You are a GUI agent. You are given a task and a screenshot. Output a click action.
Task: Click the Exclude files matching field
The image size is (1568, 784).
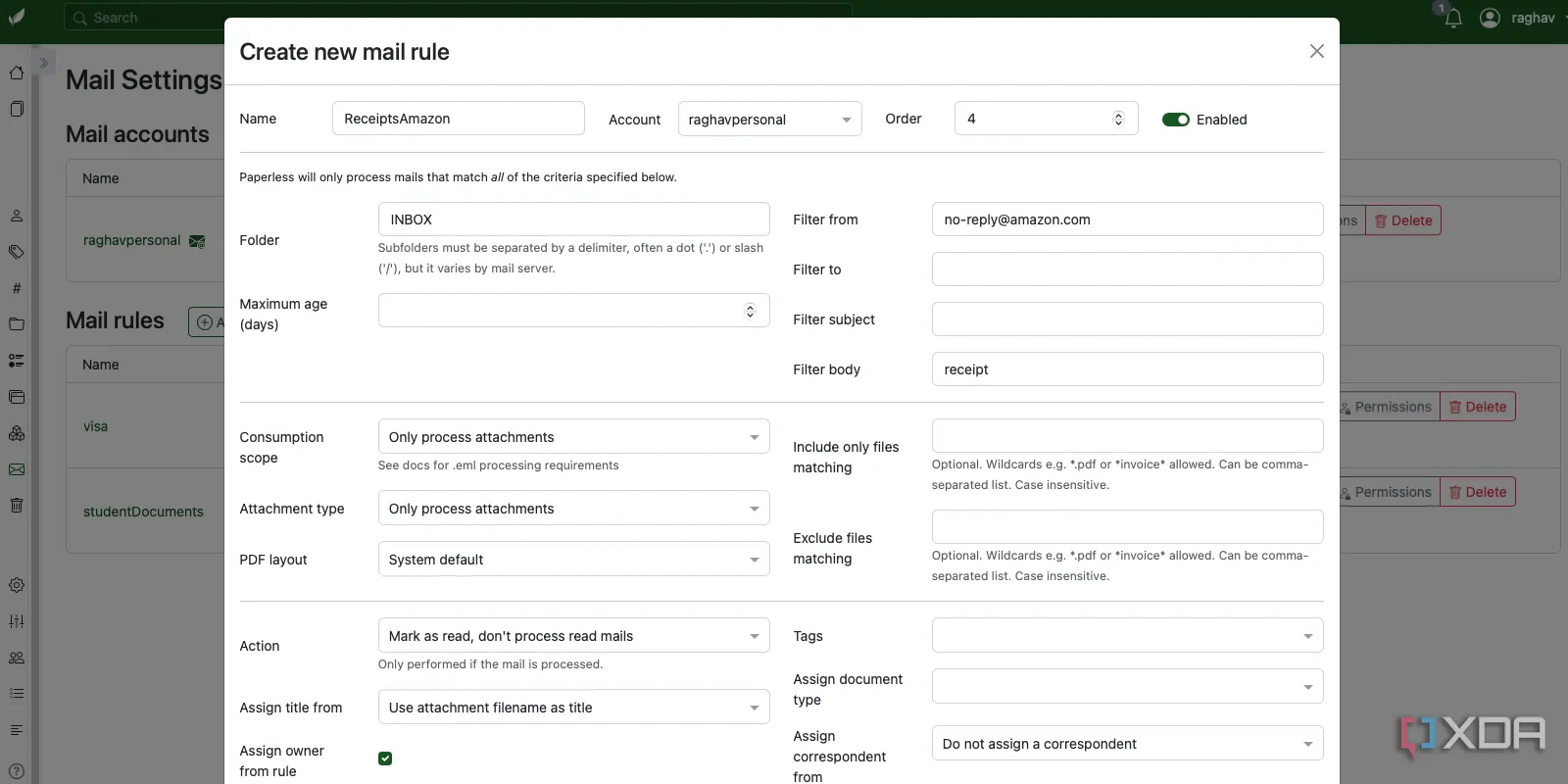coord(1127,527)
